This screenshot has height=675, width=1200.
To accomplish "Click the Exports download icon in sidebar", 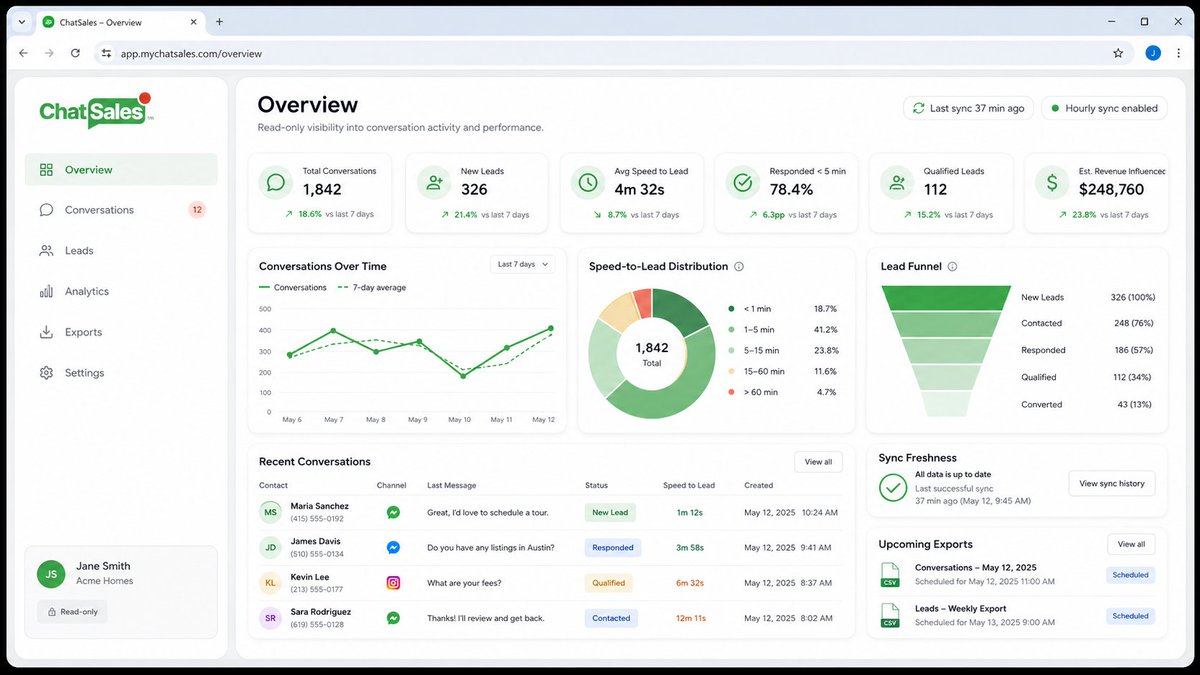I will coord(46,332).
